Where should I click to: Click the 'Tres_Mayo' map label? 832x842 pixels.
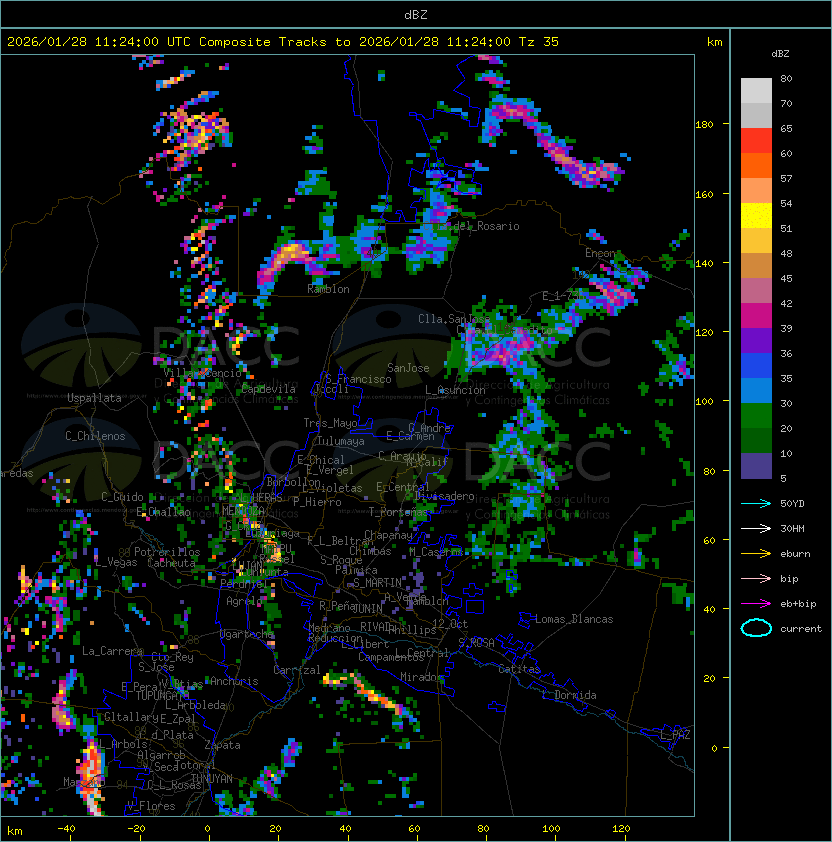point(330,423)
